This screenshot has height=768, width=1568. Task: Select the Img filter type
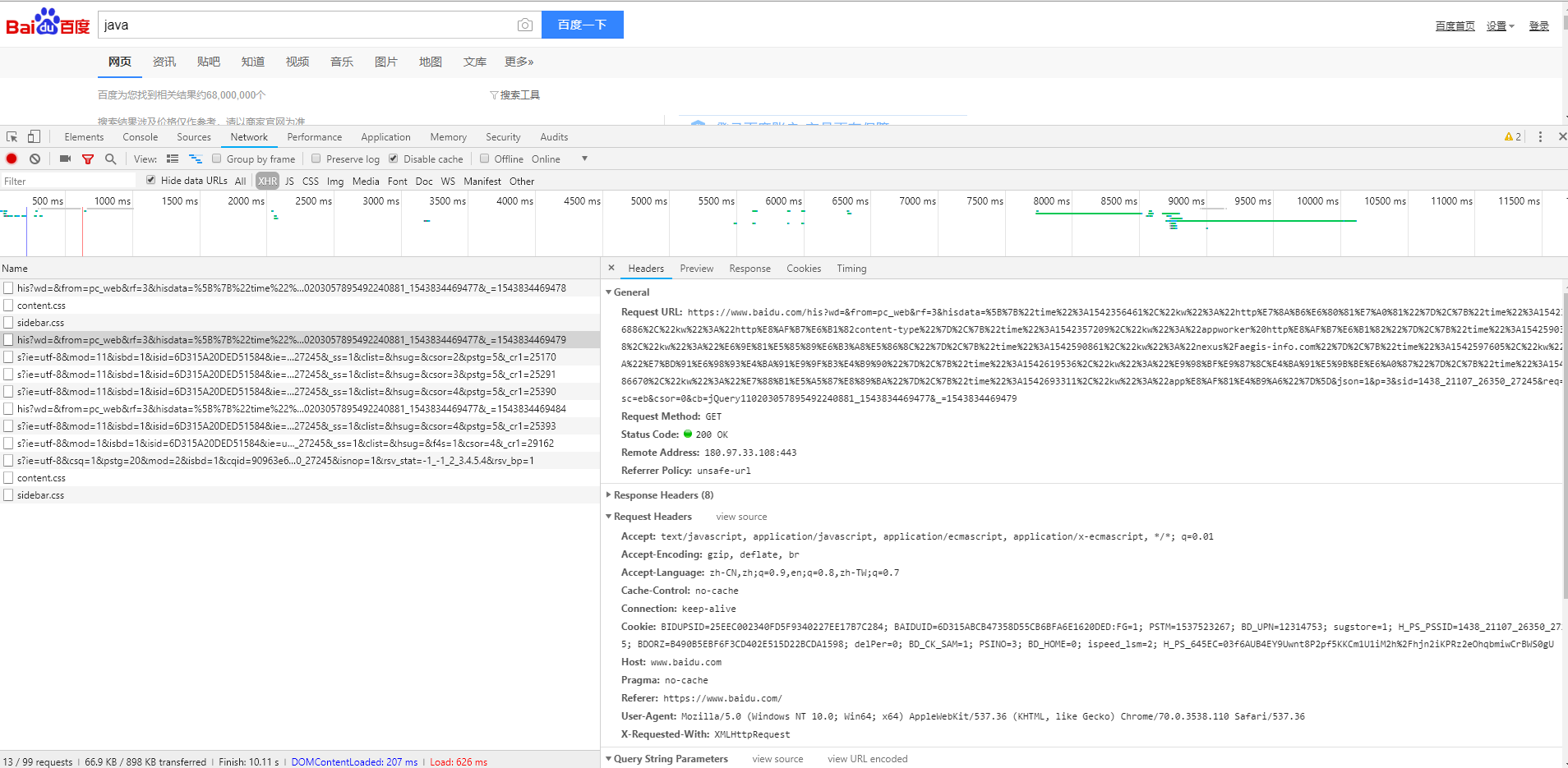point(335,181)
